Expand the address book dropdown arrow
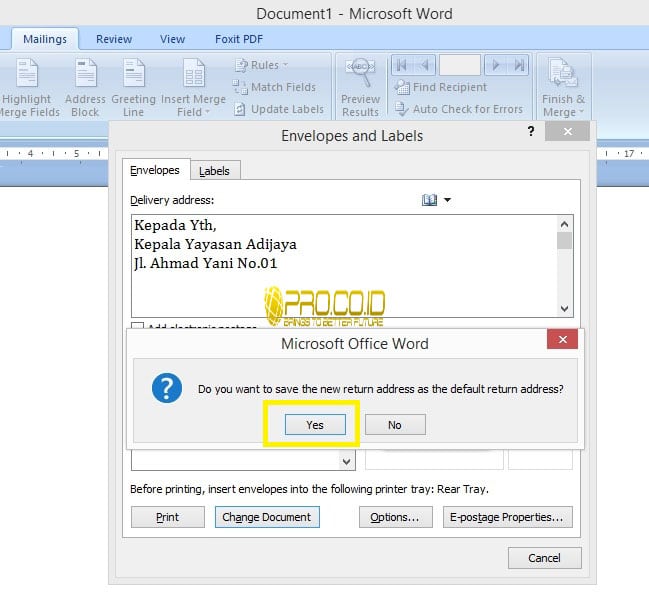 (447, 200)
